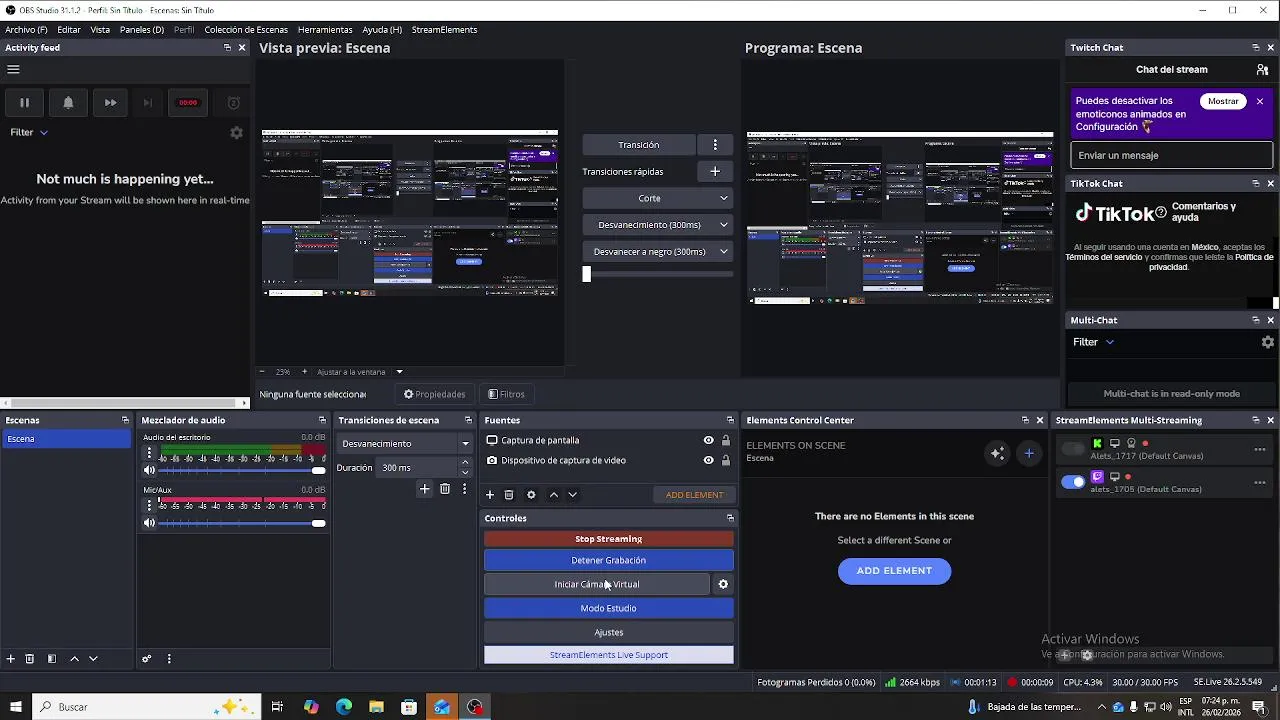1280x720 pixels.
Task: Open scene filters icon in Escenas toolbar
Action: [x=51, y=659]
